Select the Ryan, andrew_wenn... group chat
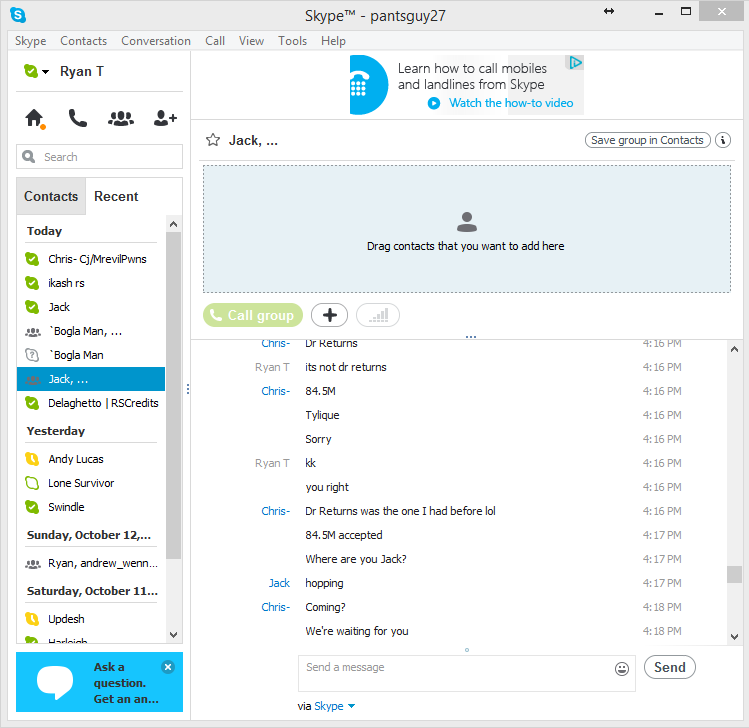 (x=91, y=563)
